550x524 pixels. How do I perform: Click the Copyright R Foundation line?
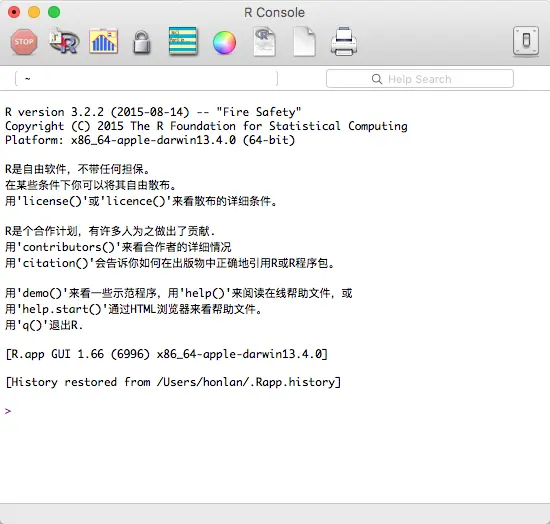point(206,126)
